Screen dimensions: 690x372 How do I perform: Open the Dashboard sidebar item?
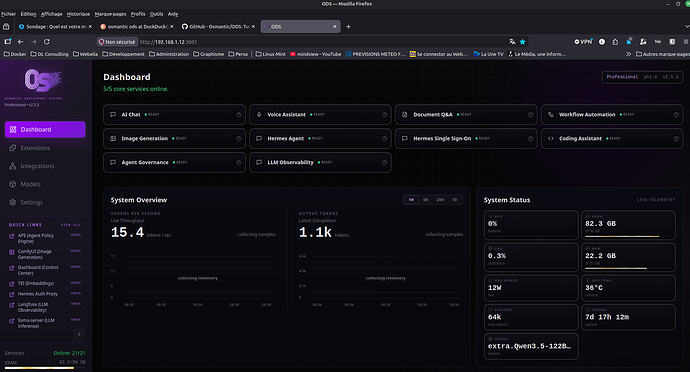pos(45,129)
